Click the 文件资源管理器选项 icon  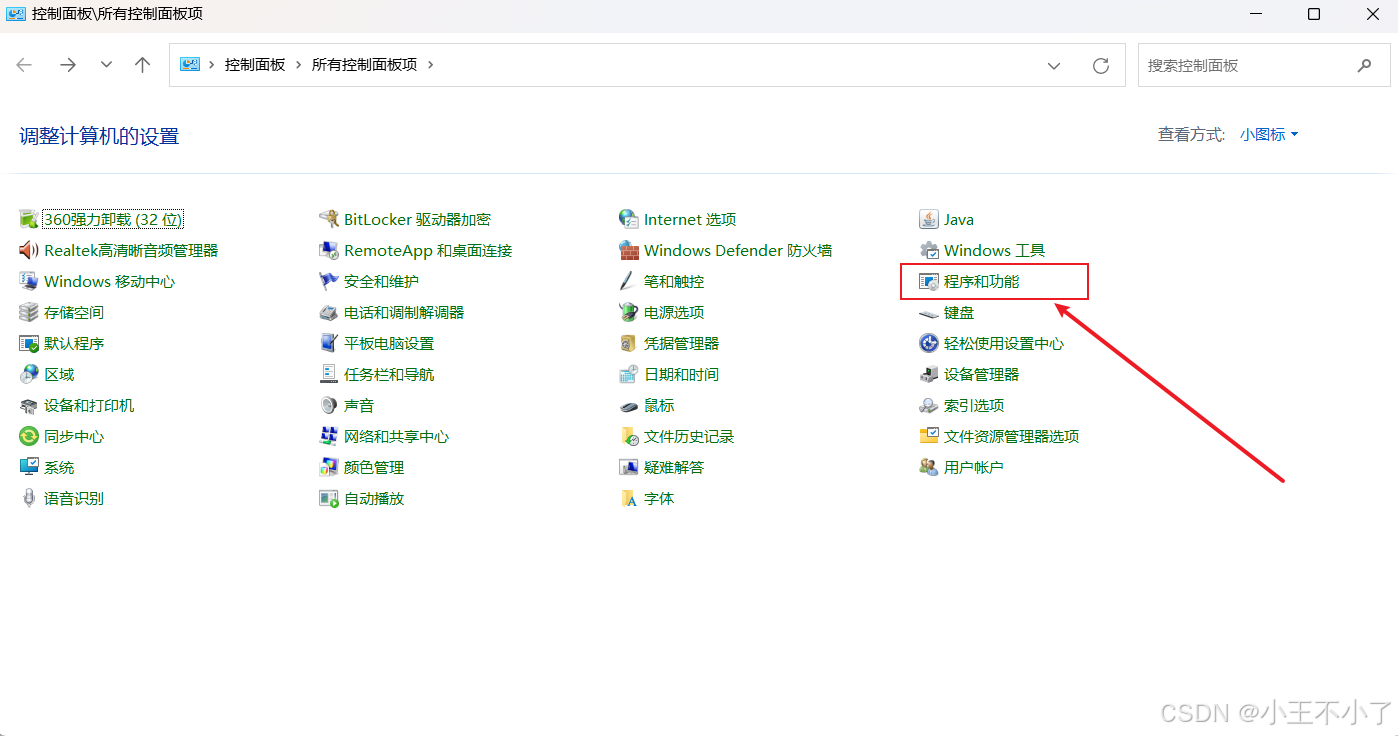point(929,436)
